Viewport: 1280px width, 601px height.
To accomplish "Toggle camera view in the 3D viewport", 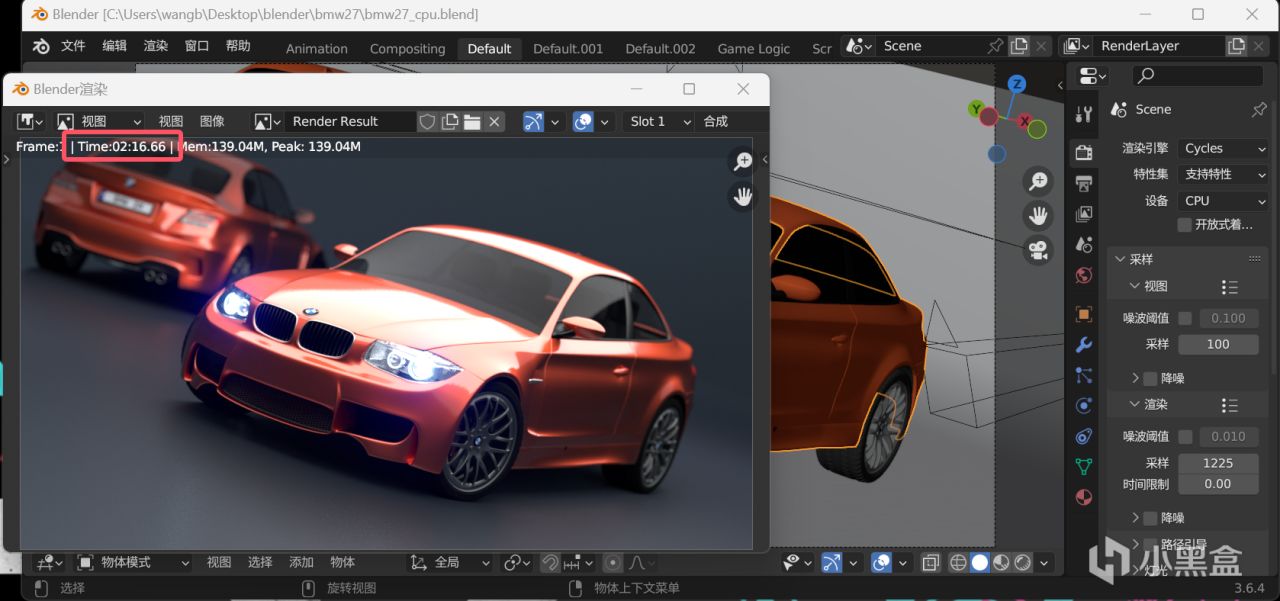I will click(x=1039, y=249).
